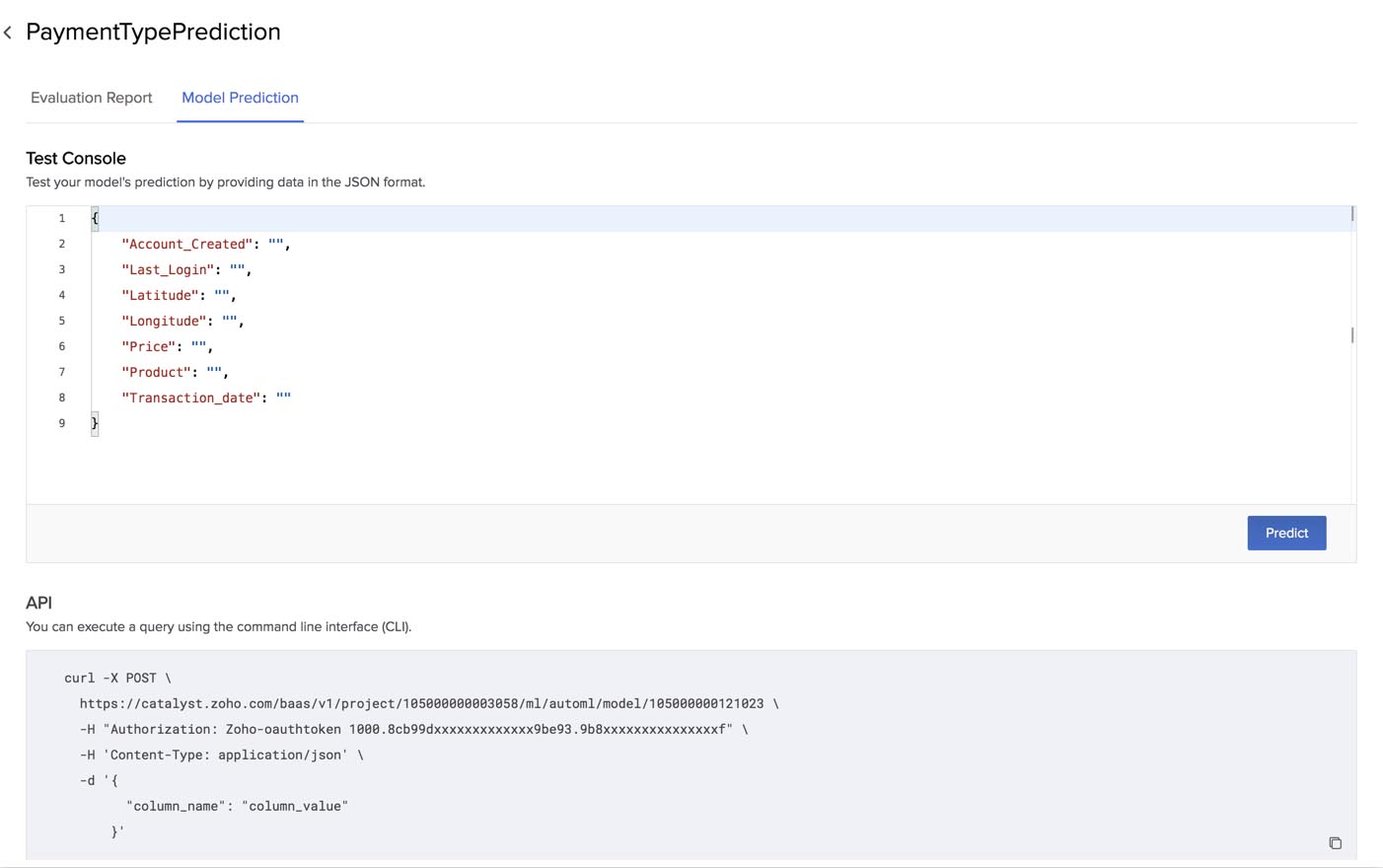Set cursor in the Price value
The width and height of the screenshot is (1383, 868).
(199, 346)
